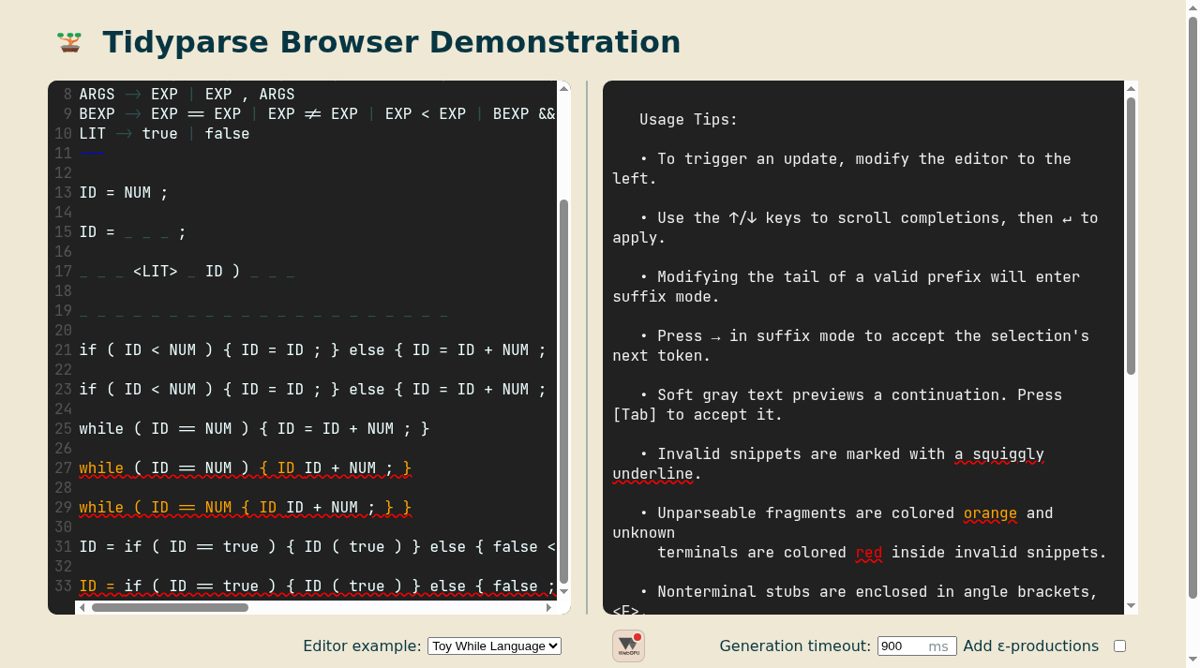The image size is (1200, 668).
Task: Click the red-colored word 'red'
Action: click(869, 552)
